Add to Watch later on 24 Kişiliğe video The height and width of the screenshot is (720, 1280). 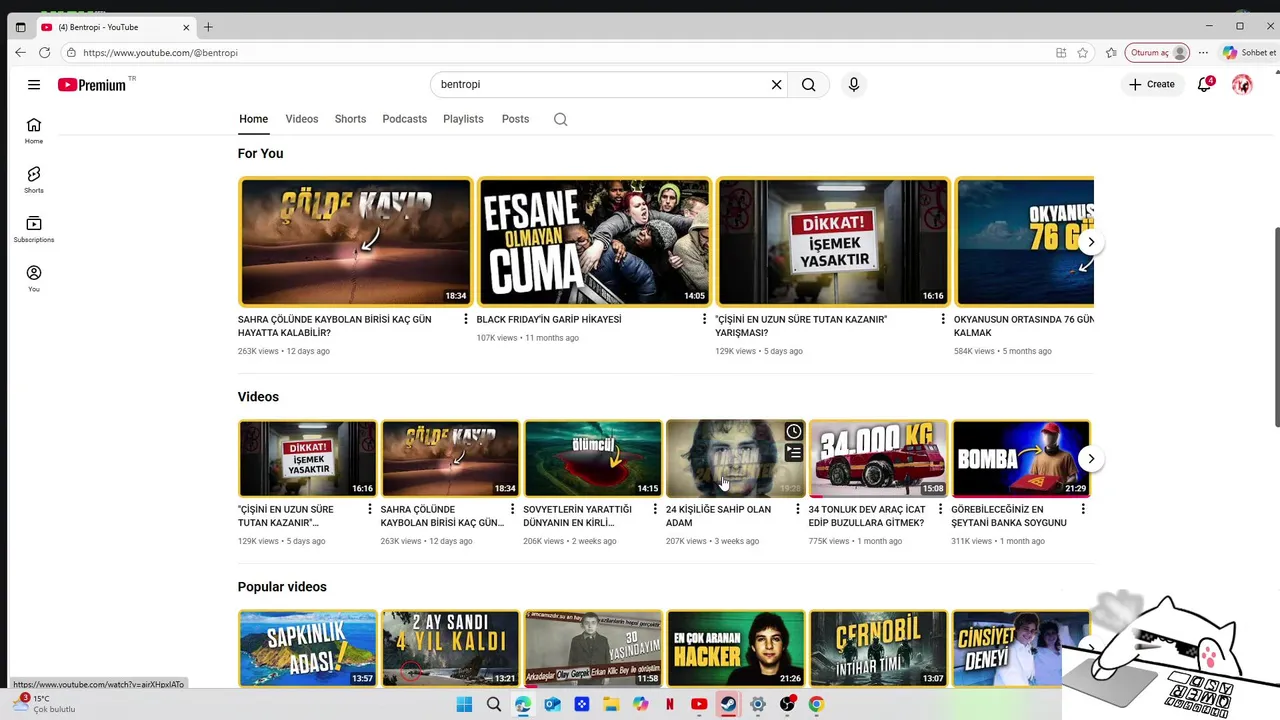pos(793,431)
